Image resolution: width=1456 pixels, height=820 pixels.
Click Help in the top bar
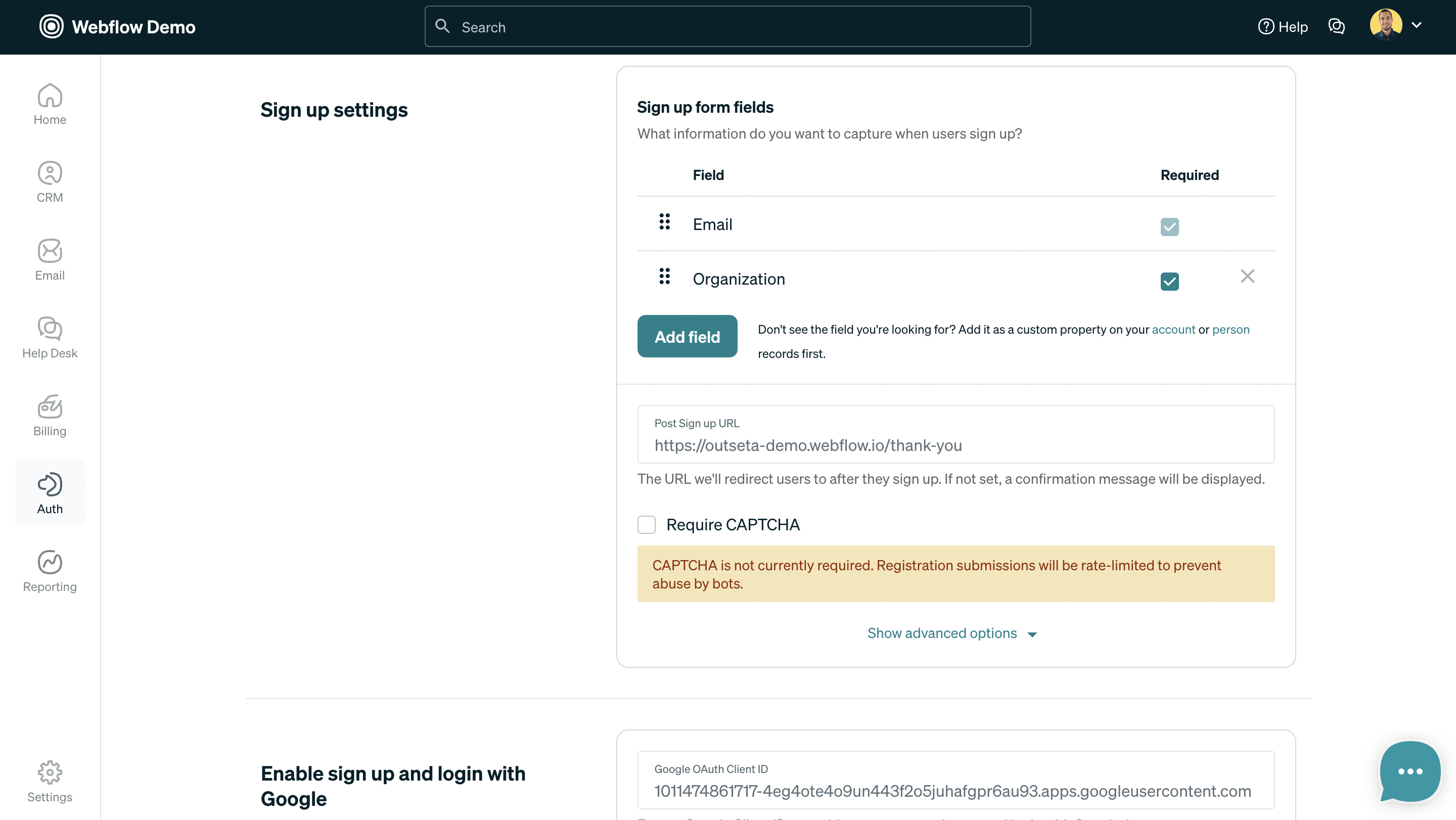[1283, 26]
